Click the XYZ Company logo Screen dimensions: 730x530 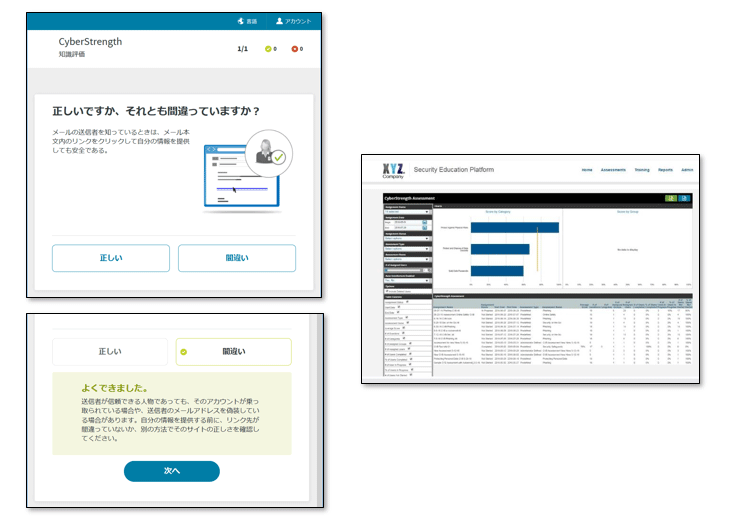tap(394, 171)
